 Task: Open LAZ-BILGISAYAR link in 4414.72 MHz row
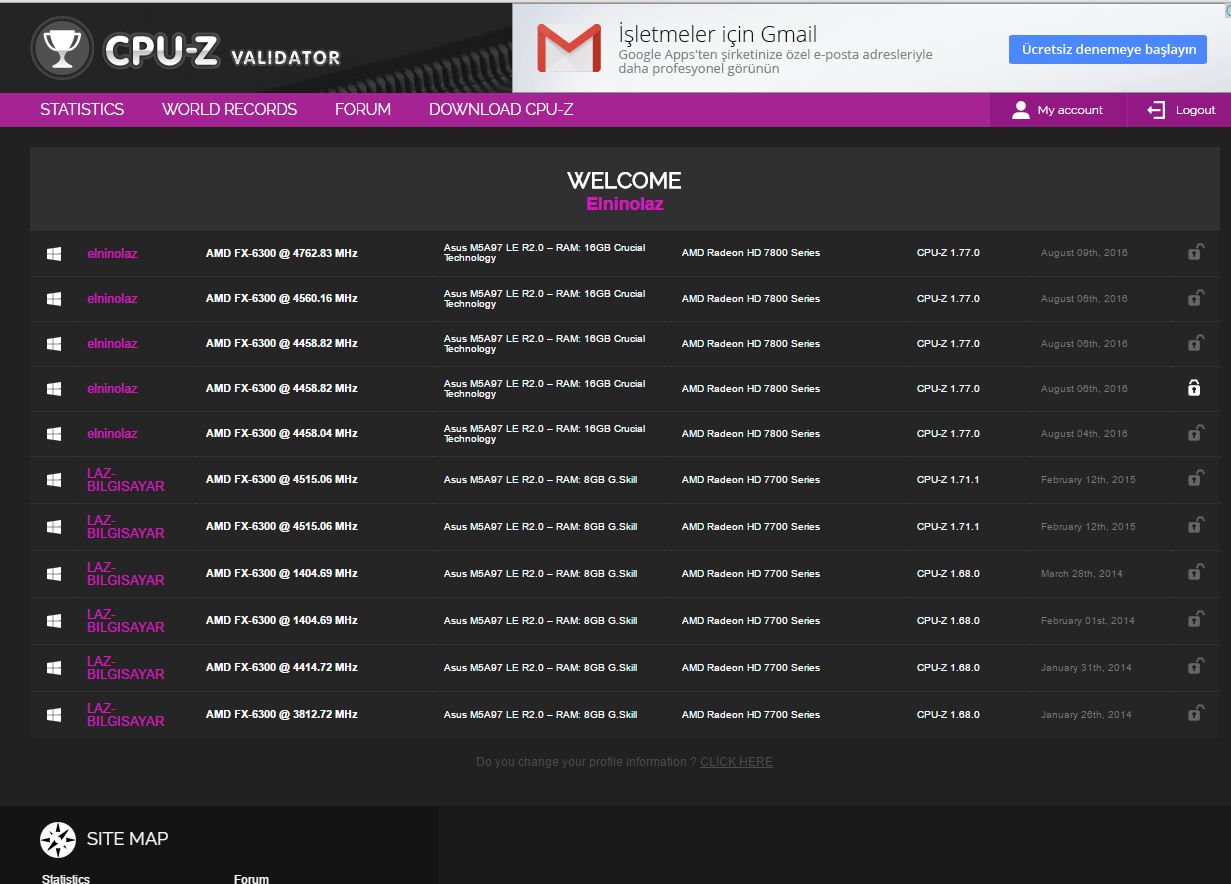pos(125,667)
